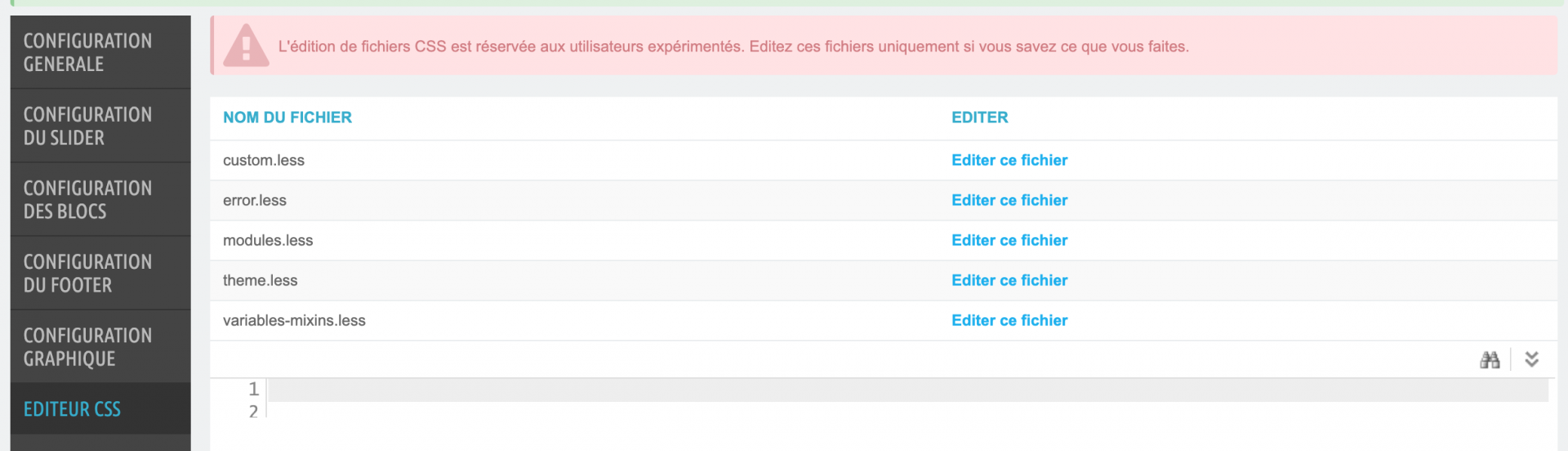Click the warning triangle alert icon
1568x451 pixels.
click(x=246, y=46)
